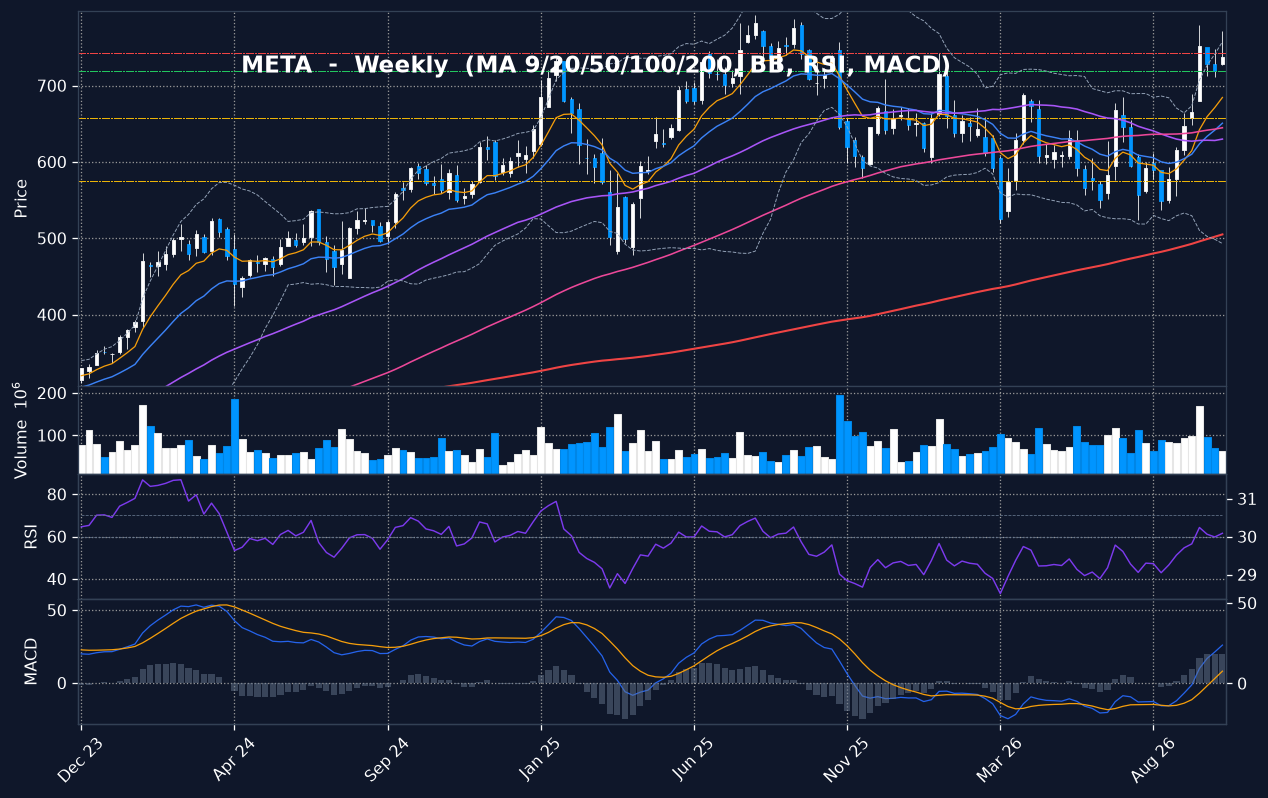
Task: Select the 80 RSI tick label
Action: (58, 496)
